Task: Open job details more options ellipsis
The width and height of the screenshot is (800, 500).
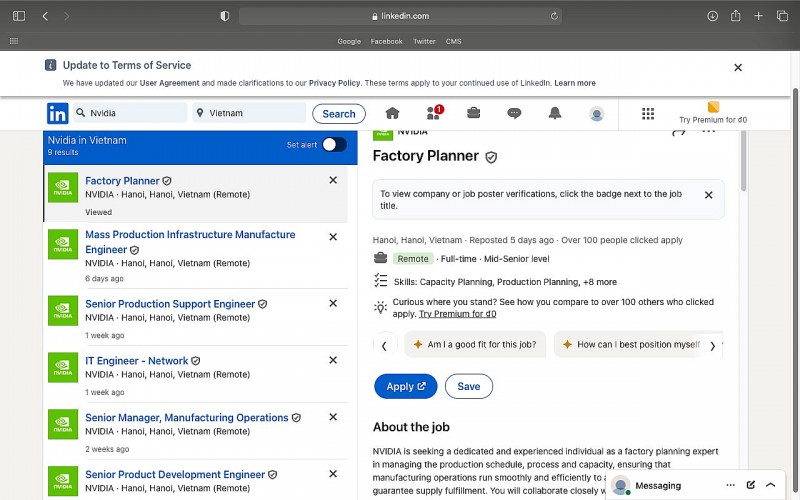Action: pyautogui.click(x=708, y=132)
